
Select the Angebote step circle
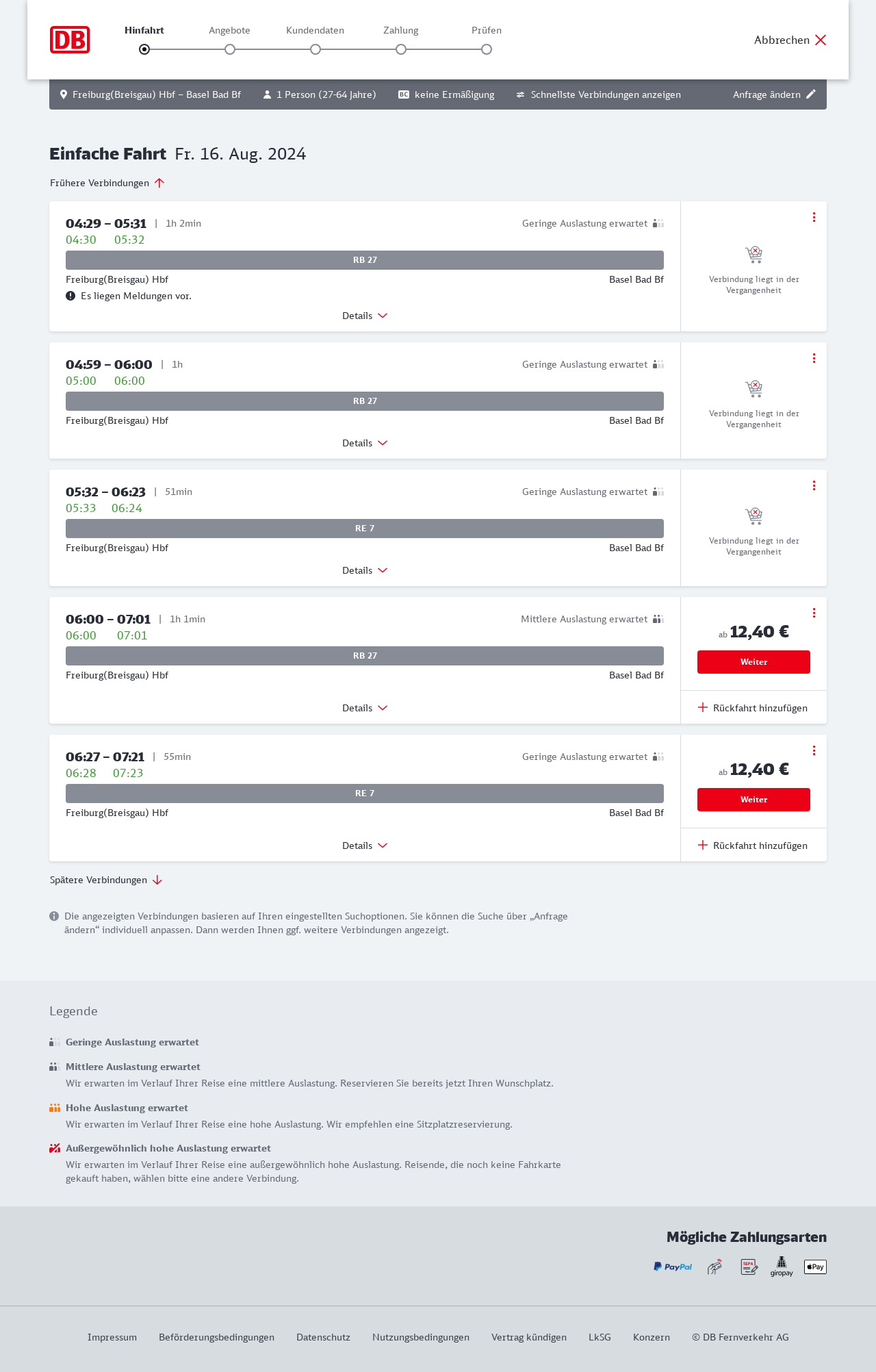point(230,49)
